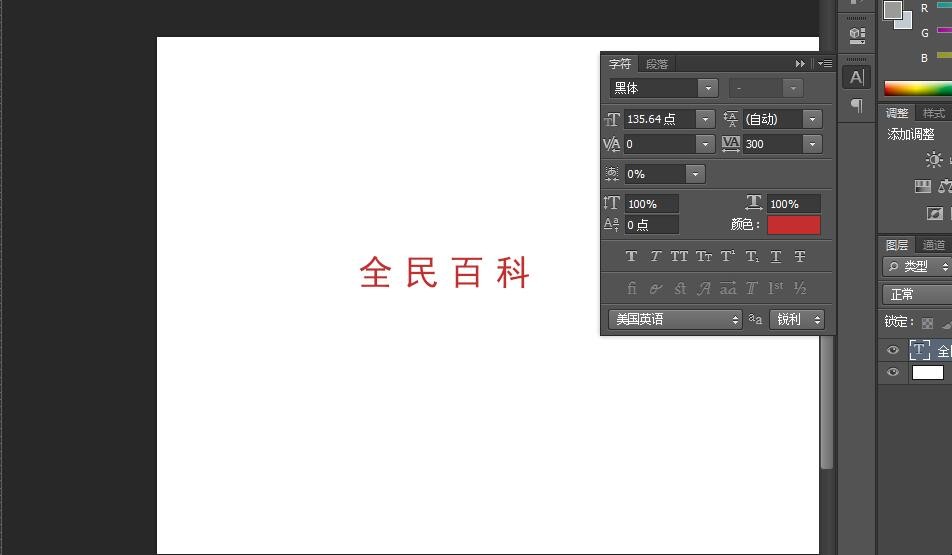Expand the font size 135.64 点 dropdown
952x555 pixels.
(705, 119)
